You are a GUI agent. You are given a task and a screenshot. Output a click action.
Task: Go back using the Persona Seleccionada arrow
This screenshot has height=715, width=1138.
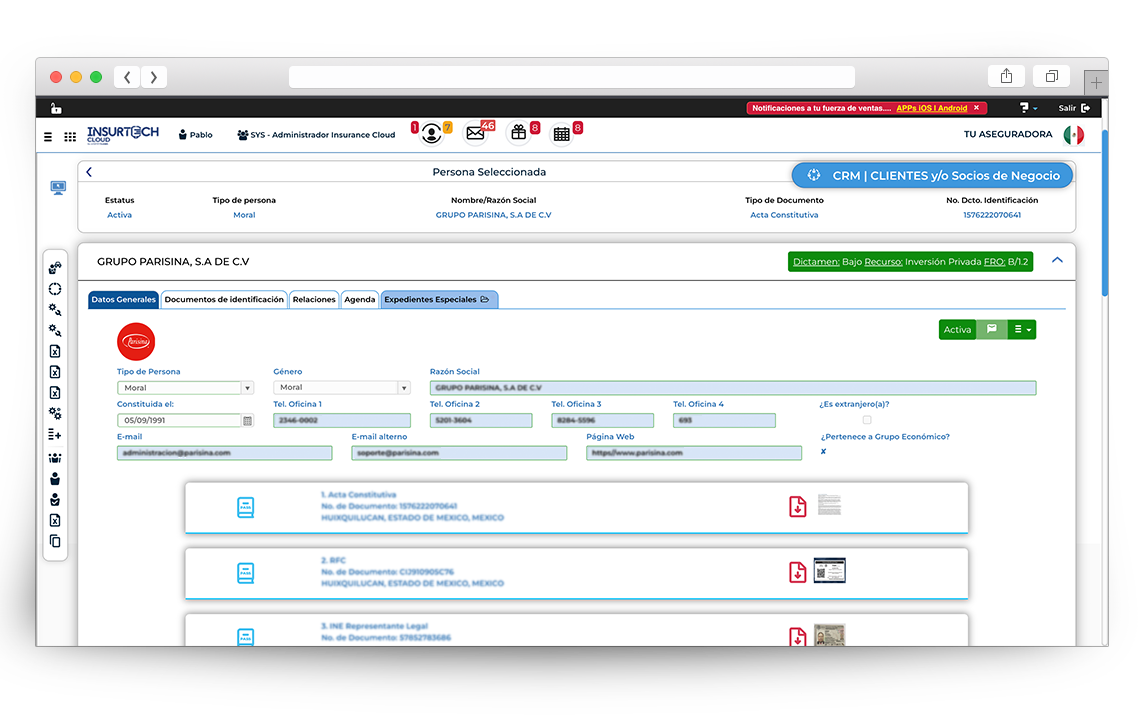pos(89,172)
